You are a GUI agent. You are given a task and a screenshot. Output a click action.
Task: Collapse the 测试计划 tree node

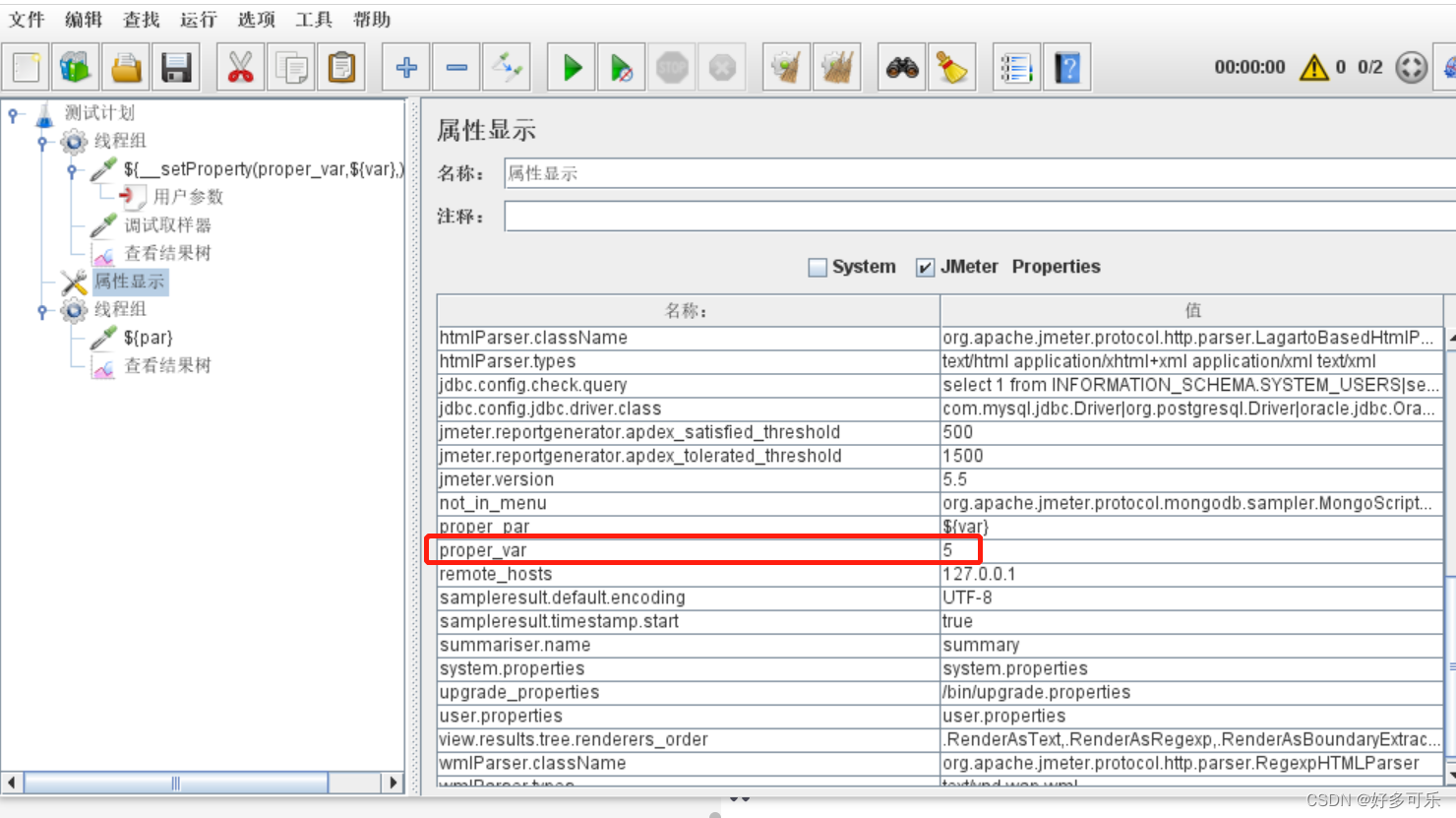pos(13,115)
